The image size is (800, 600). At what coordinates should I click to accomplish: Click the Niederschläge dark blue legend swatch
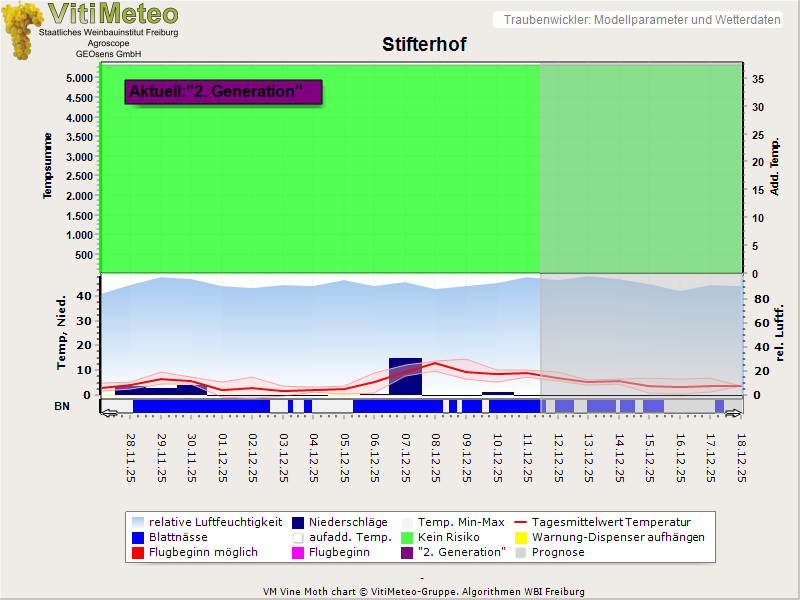pos(298,522)
